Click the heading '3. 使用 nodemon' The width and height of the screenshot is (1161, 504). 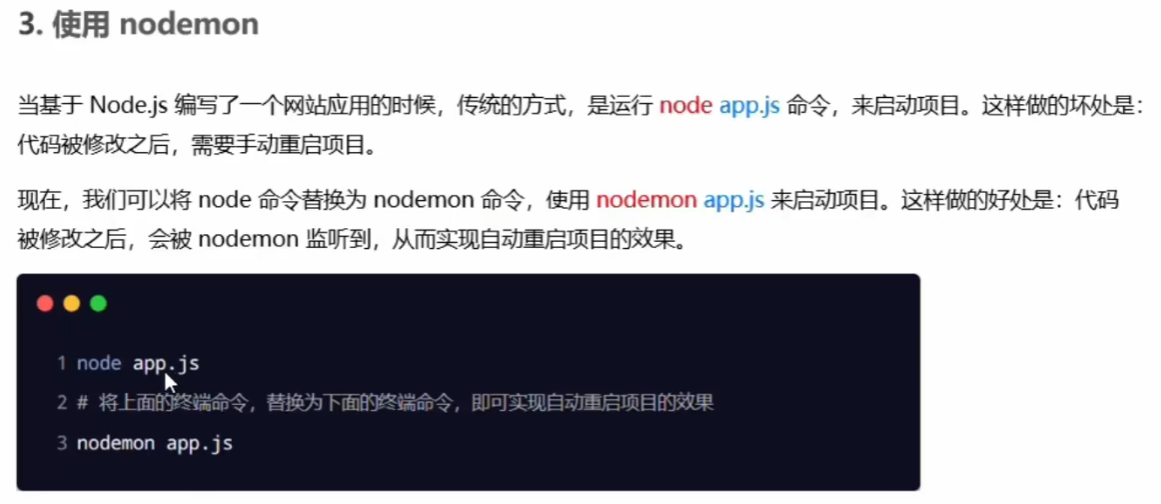(x=138, y=25)
